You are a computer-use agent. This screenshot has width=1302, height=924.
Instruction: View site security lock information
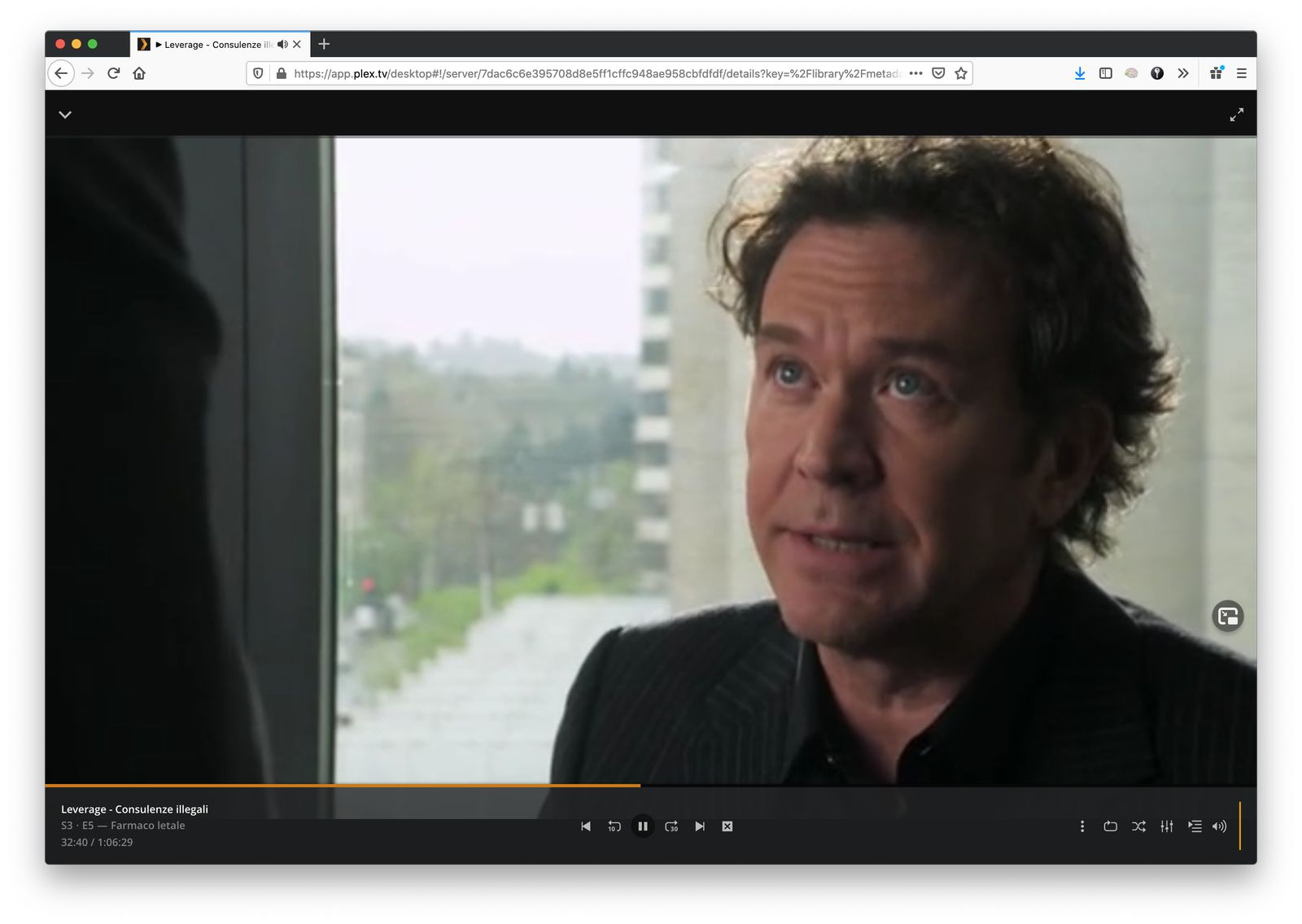pyautogui.click(x=282, y=73)
